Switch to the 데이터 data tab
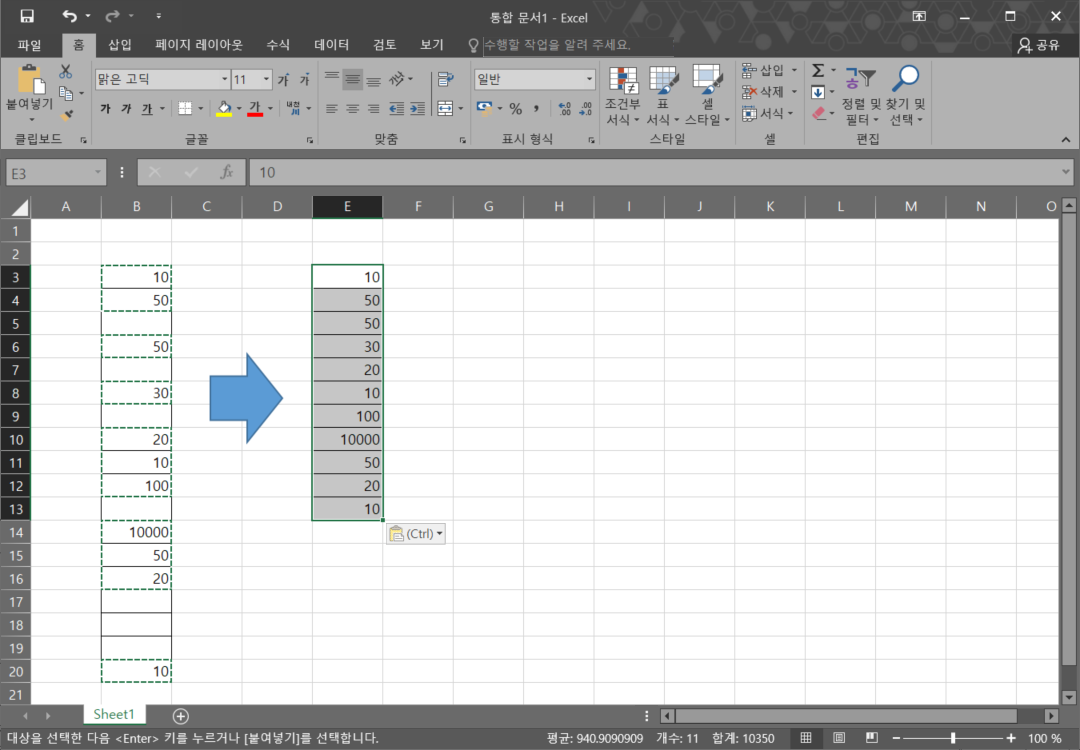 point(331,45)
